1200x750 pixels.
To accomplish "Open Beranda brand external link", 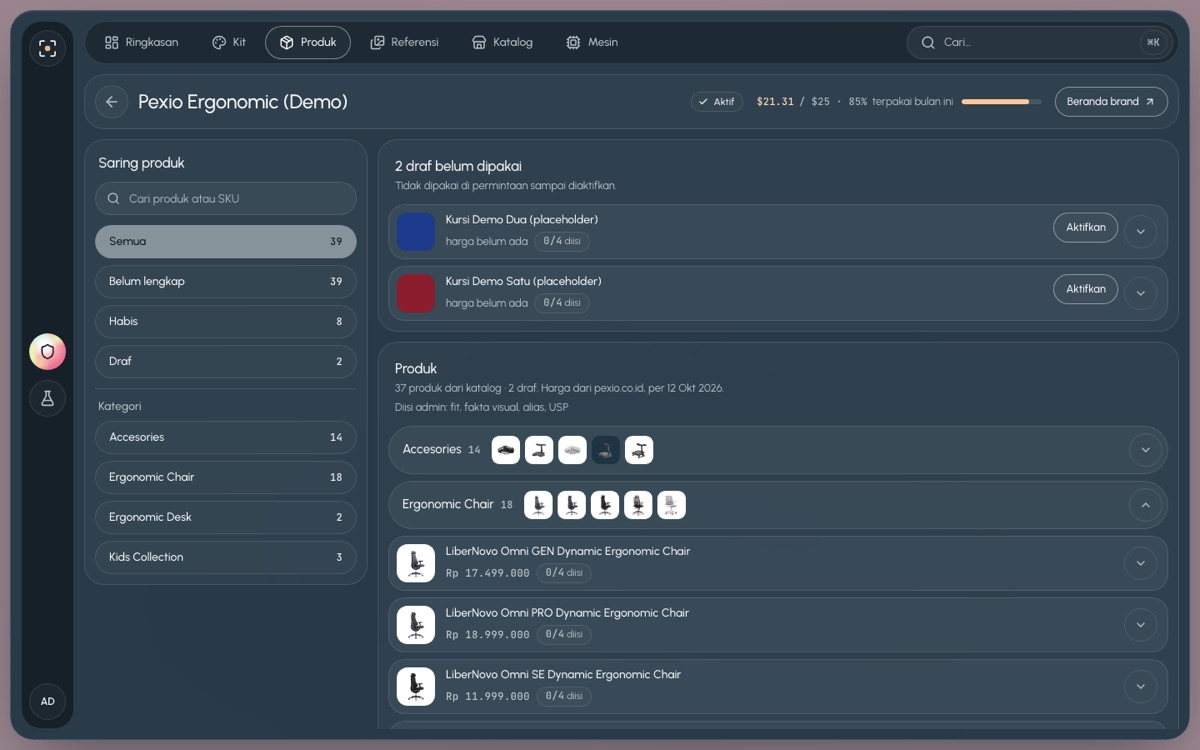I will click(x=1111, y=102).
